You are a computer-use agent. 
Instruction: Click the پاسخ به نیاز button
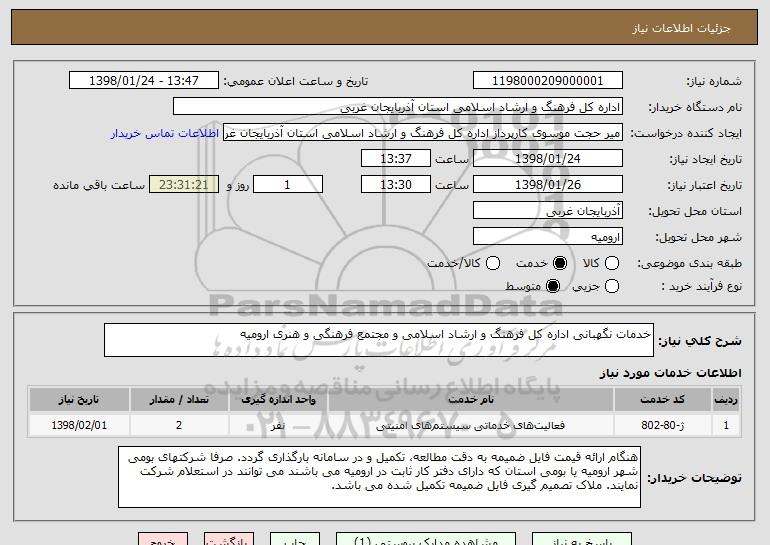click(x=582, y=540)
